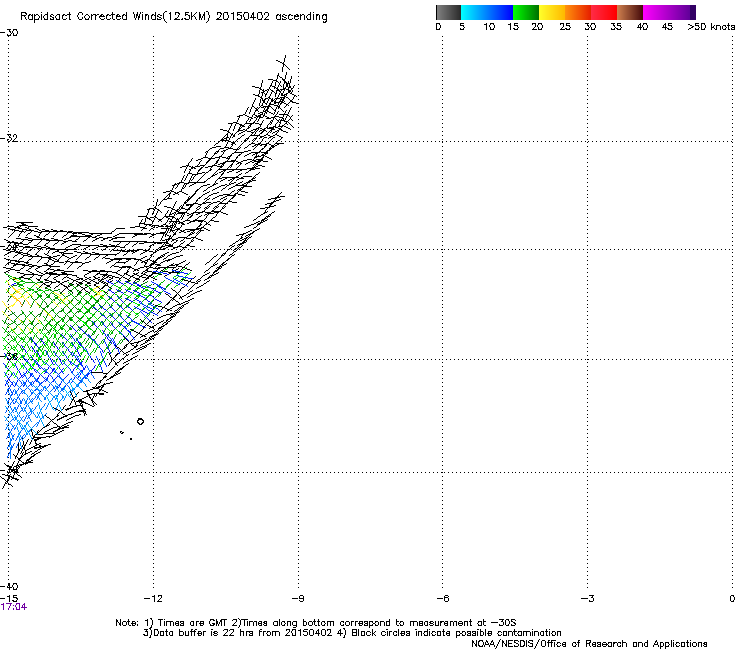This screenshot has height=650, width=740.
Task: Click the '0' longitude axis label
Action: (x=732, y=599)
